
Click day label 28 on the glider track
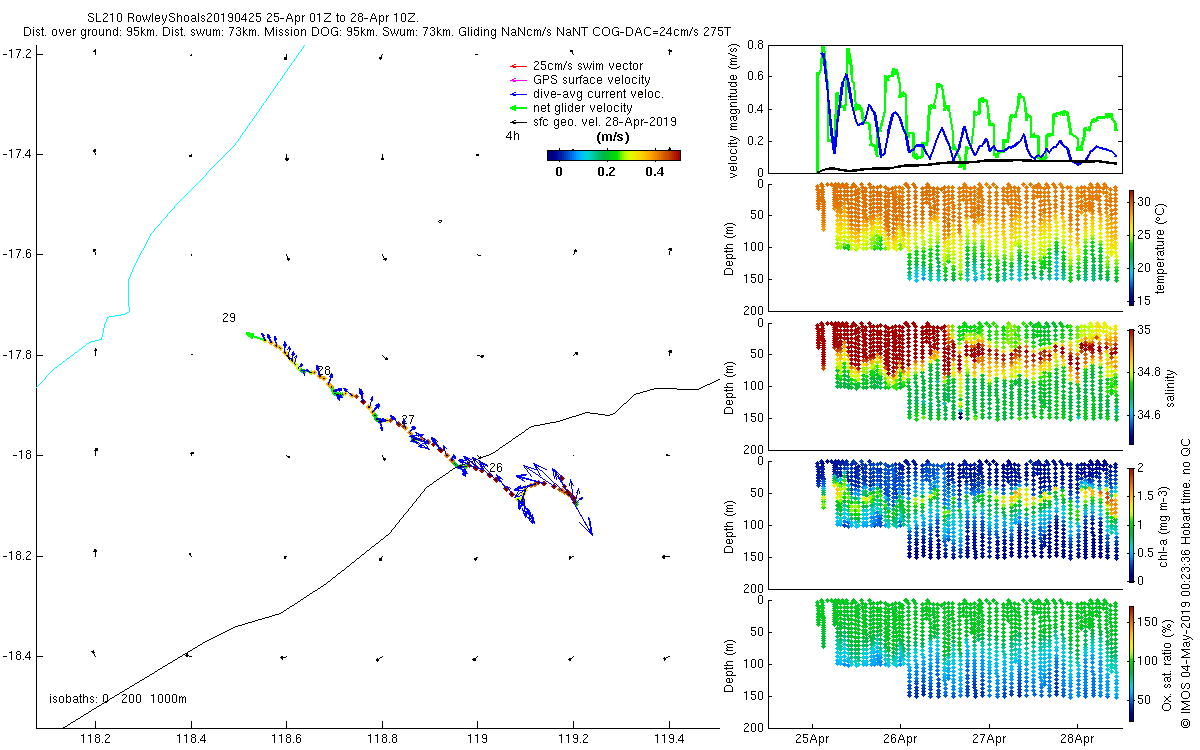[x=323, y=371]
